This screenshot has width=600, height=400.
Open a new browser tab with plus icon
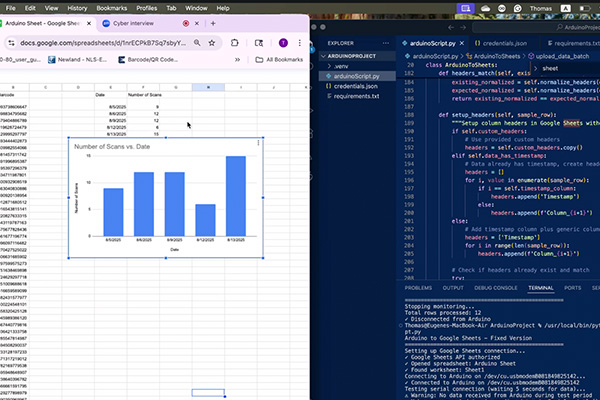[x=214, y=22]
